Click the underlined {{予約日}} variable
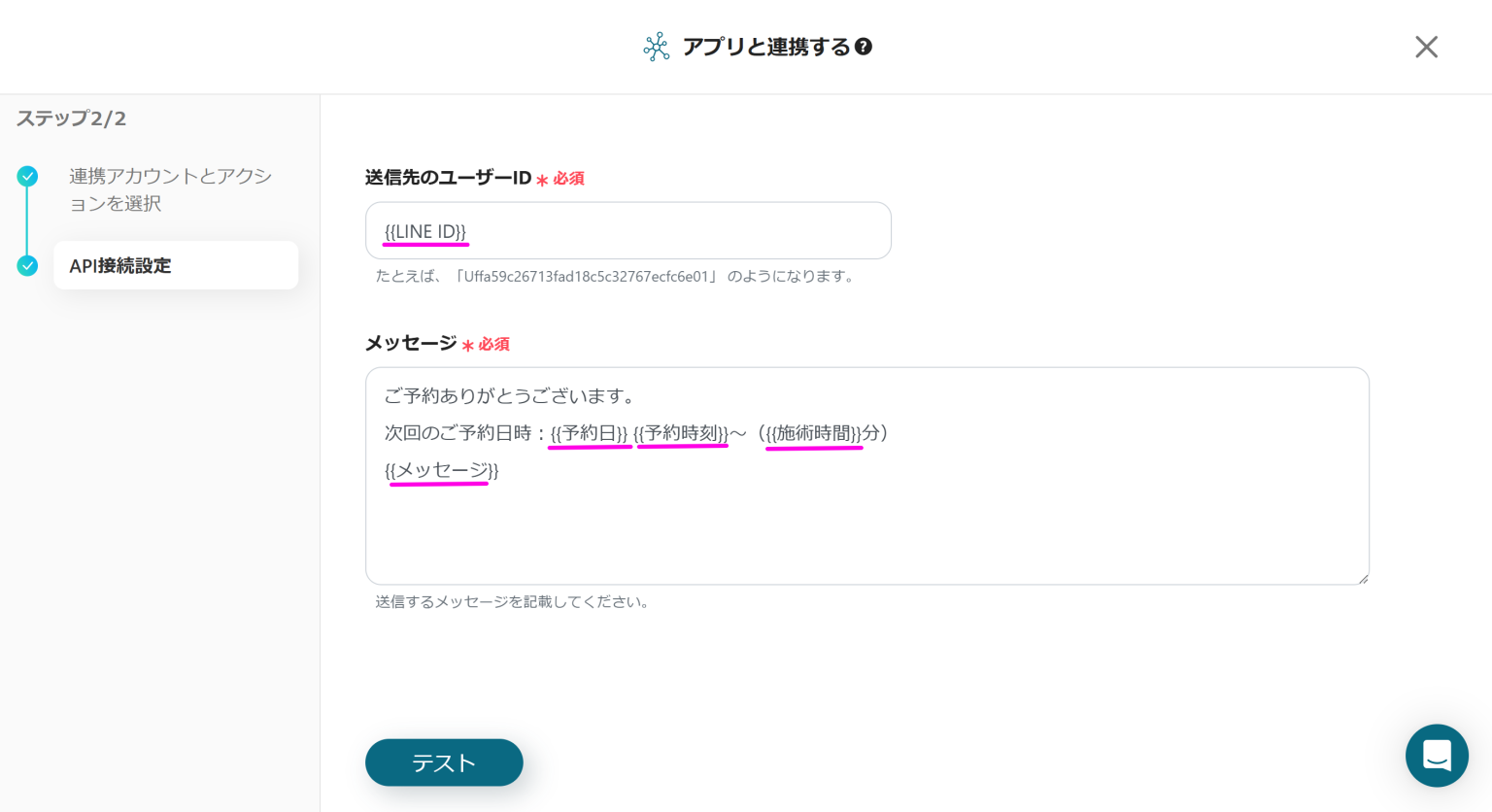The height and width of the screenshot is (812, 1492). point(590,433)
